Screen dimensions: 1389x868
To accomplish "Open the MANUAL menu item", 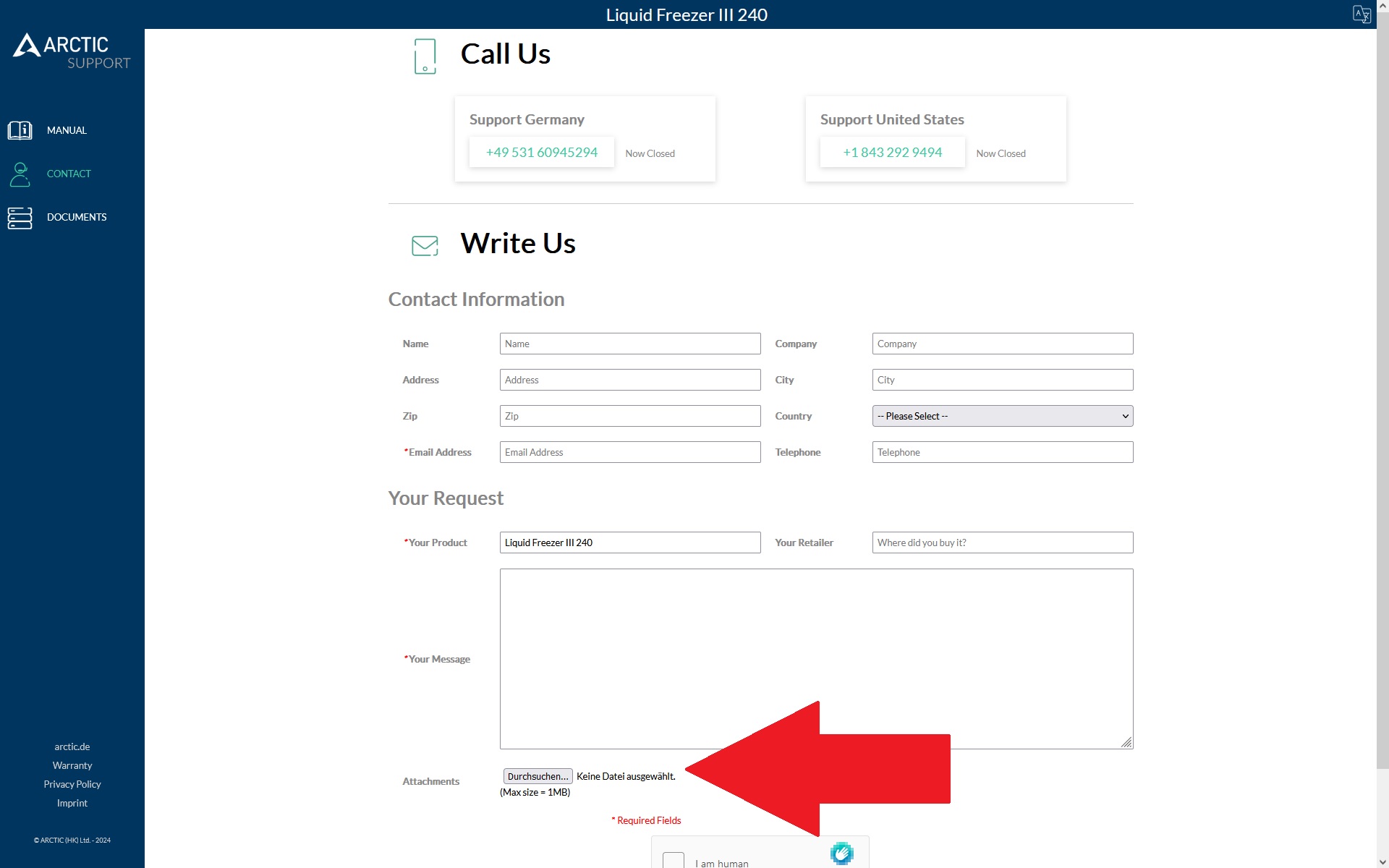I will pyautogui.click(x=67, y=130).
